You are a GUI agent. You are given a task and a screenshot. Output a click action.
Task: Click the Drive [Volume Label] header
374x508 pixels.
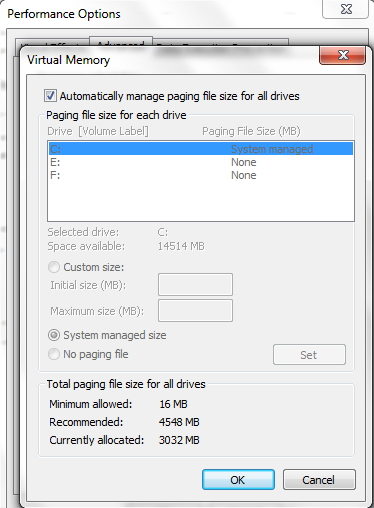[x=98, y=131]
